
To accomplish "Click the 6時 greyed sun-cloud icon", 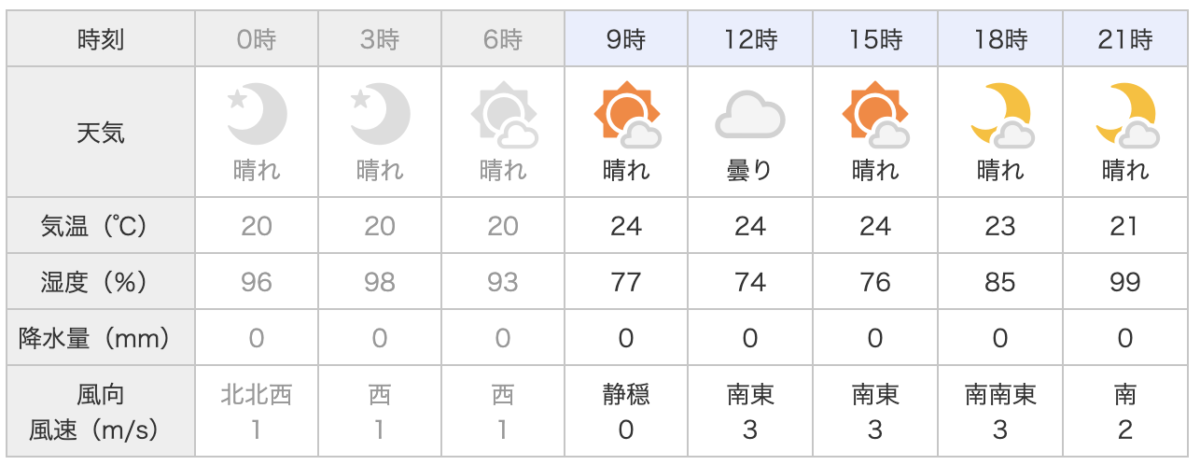I will tap(503, 115).
